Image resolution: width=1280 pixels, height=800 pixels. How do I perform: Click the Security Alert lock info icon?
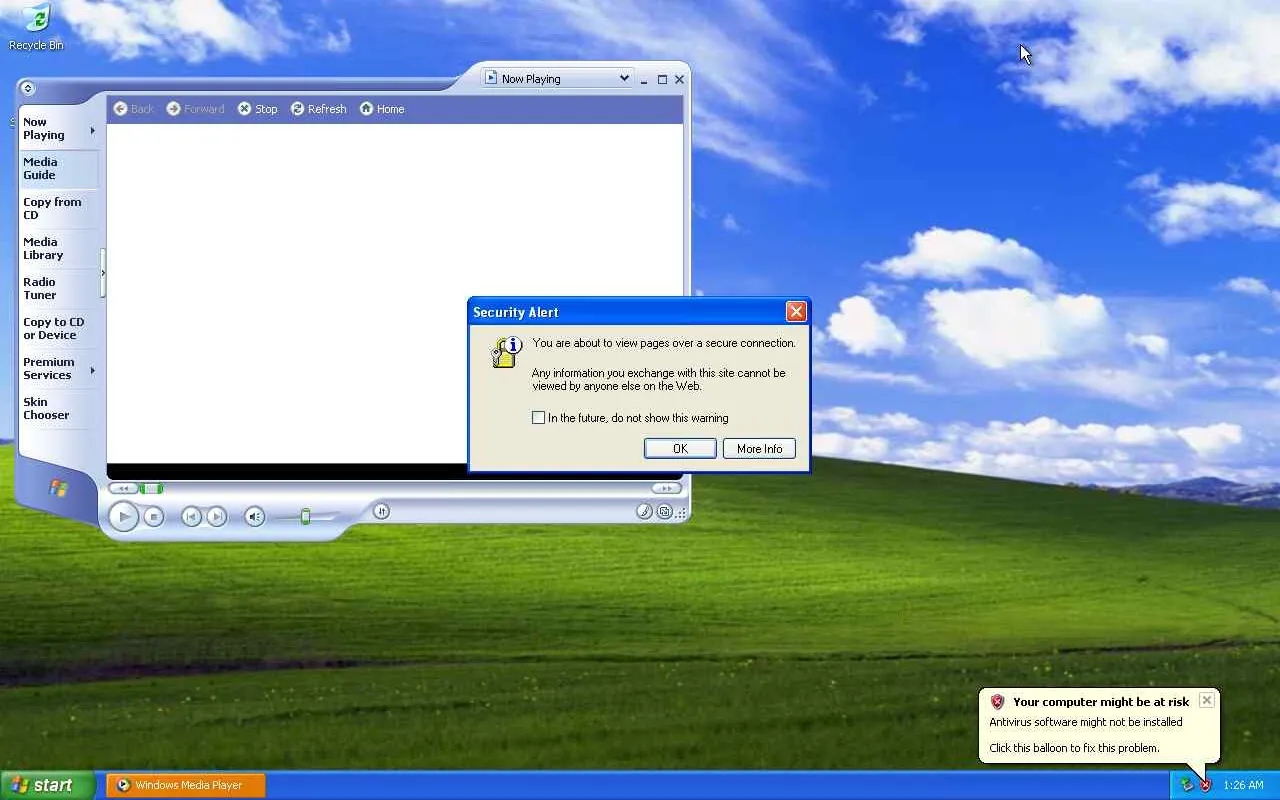pyautogui.click(x=507, y=352)
